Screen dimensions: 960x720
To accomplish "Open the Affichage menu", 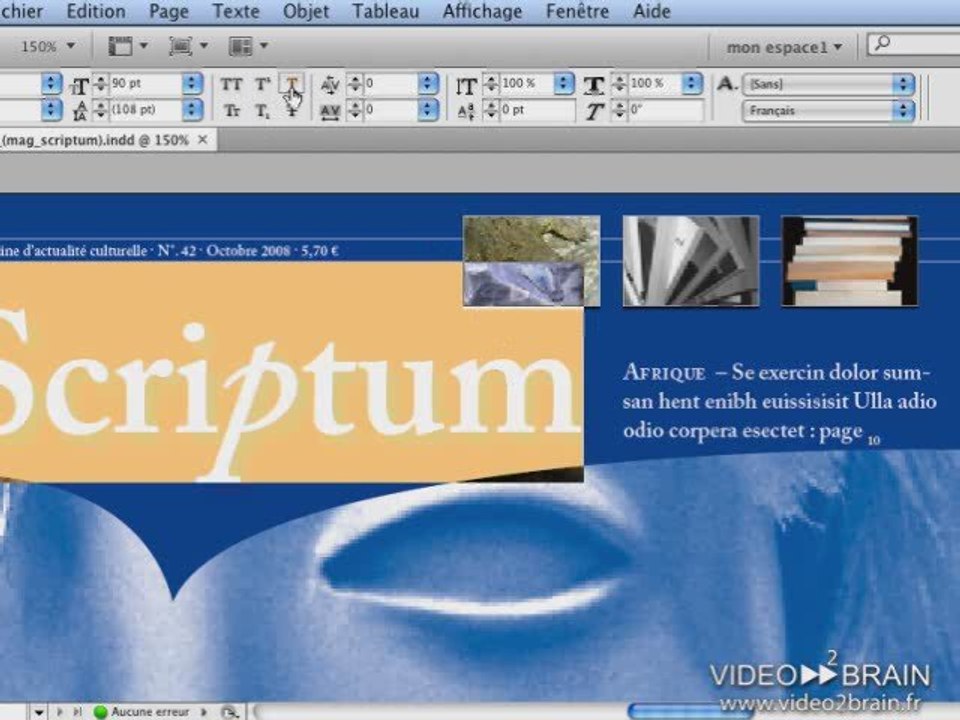I will [482, 11].
